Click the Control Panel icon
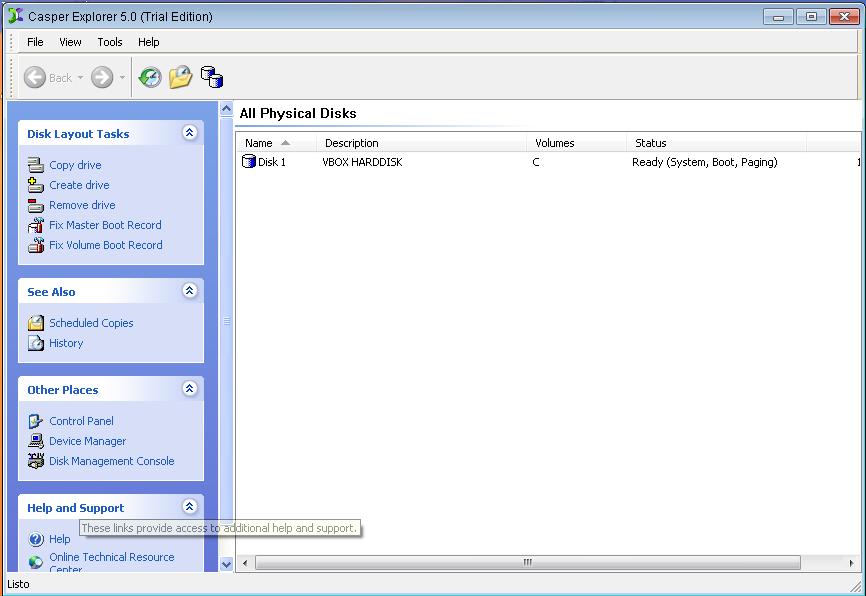Viewport: 866px width, 596px height. tap(36, 421)
